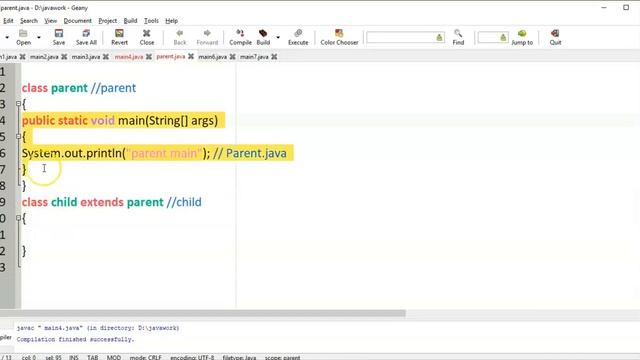Screen dimensions: 640x360
Task: Close the main7.java tab
Action: point(274,57)
